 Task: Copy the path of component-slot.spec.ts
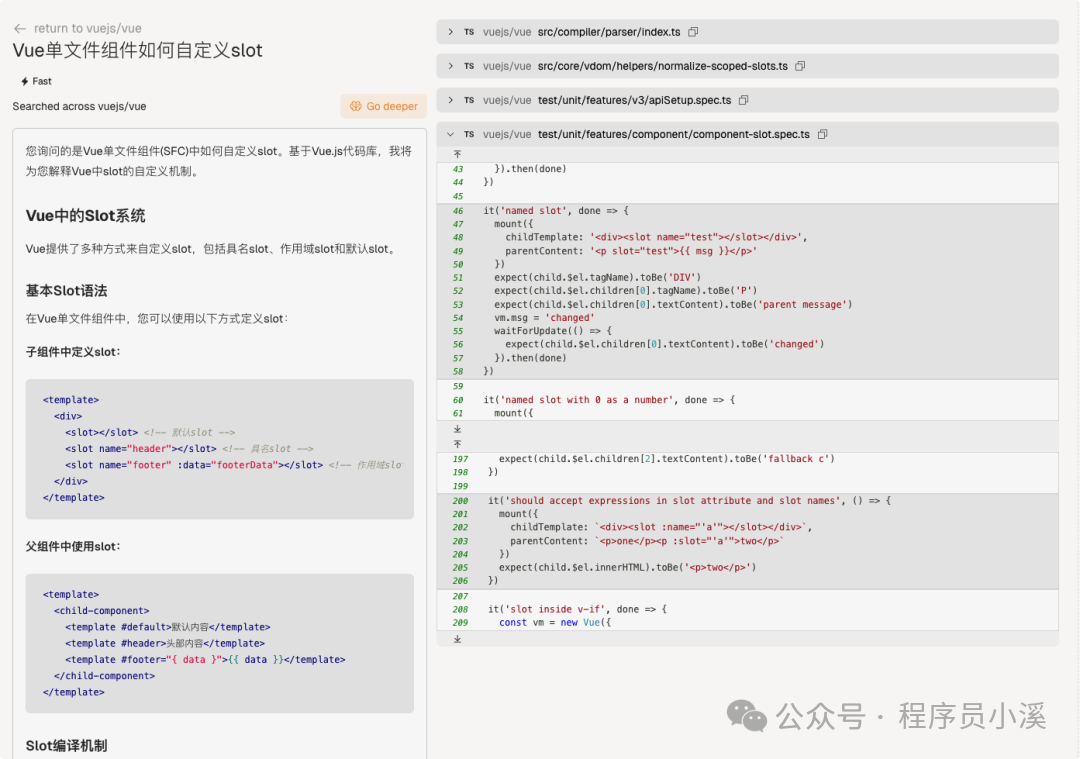pos(822,133)
